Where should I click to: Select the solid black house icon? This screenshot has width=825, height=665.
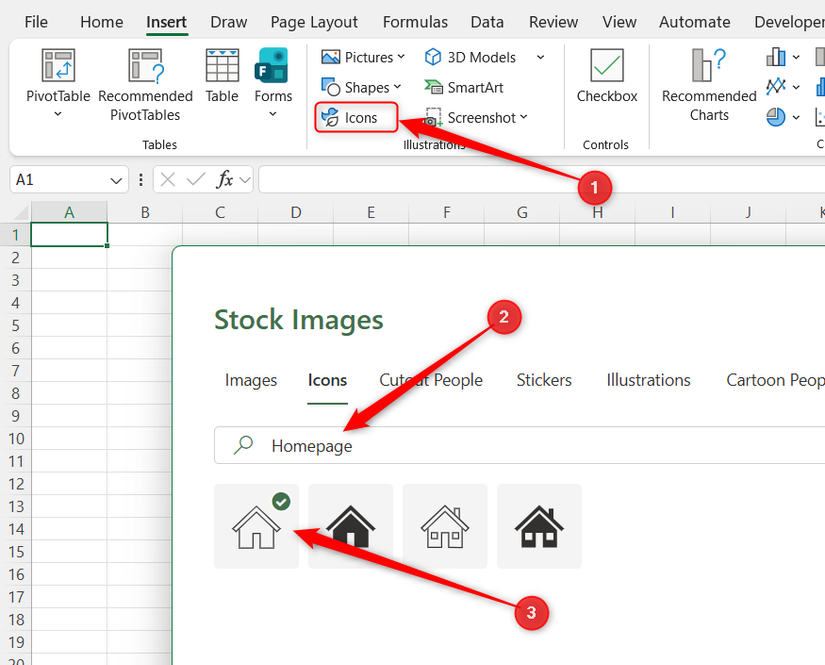coord(350,526)
